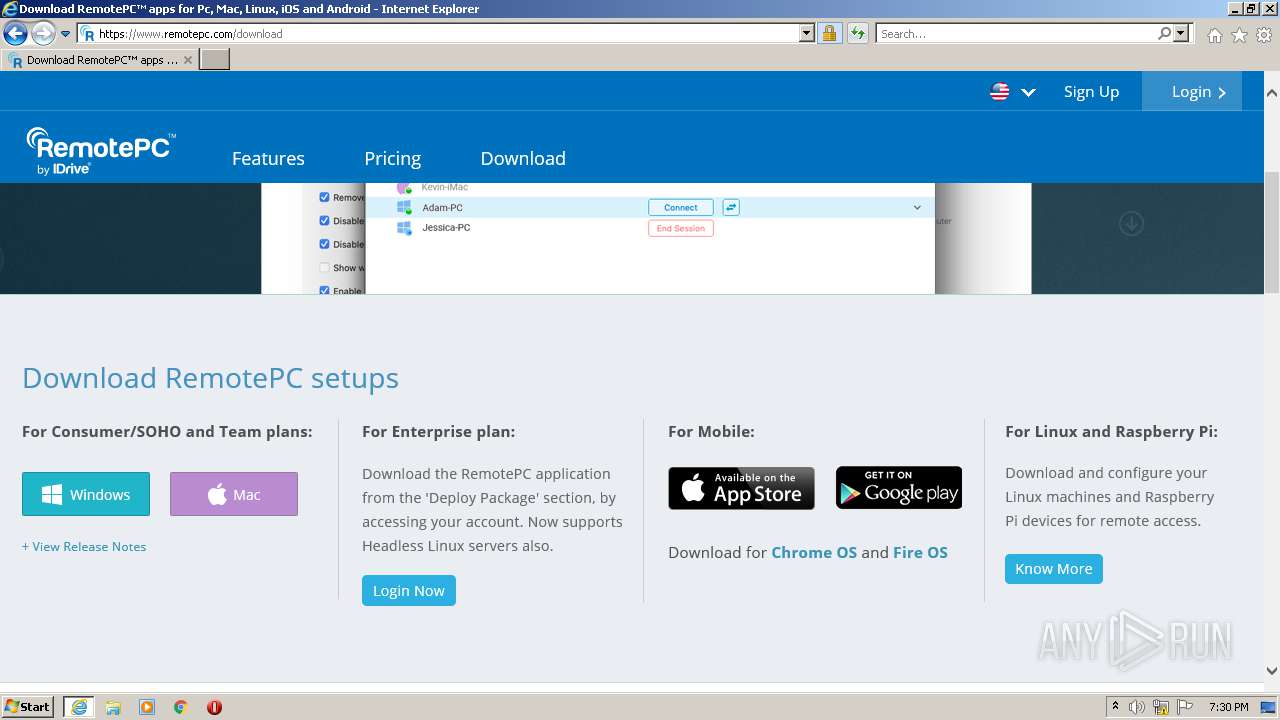Toggle the Enable checkbox
1280x720 pixels.
[324, 290]
